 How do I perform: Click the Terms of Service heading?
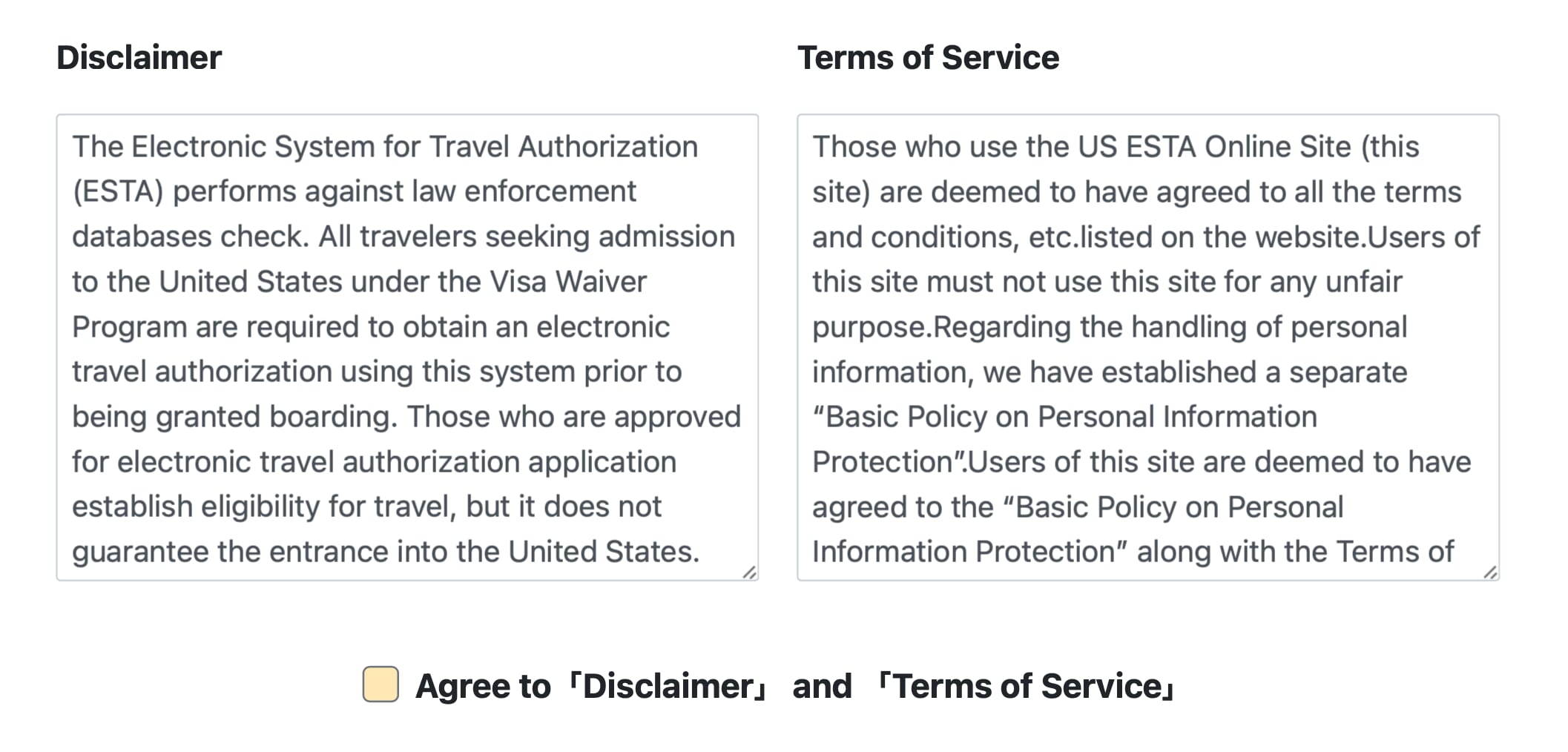[929, 58]
